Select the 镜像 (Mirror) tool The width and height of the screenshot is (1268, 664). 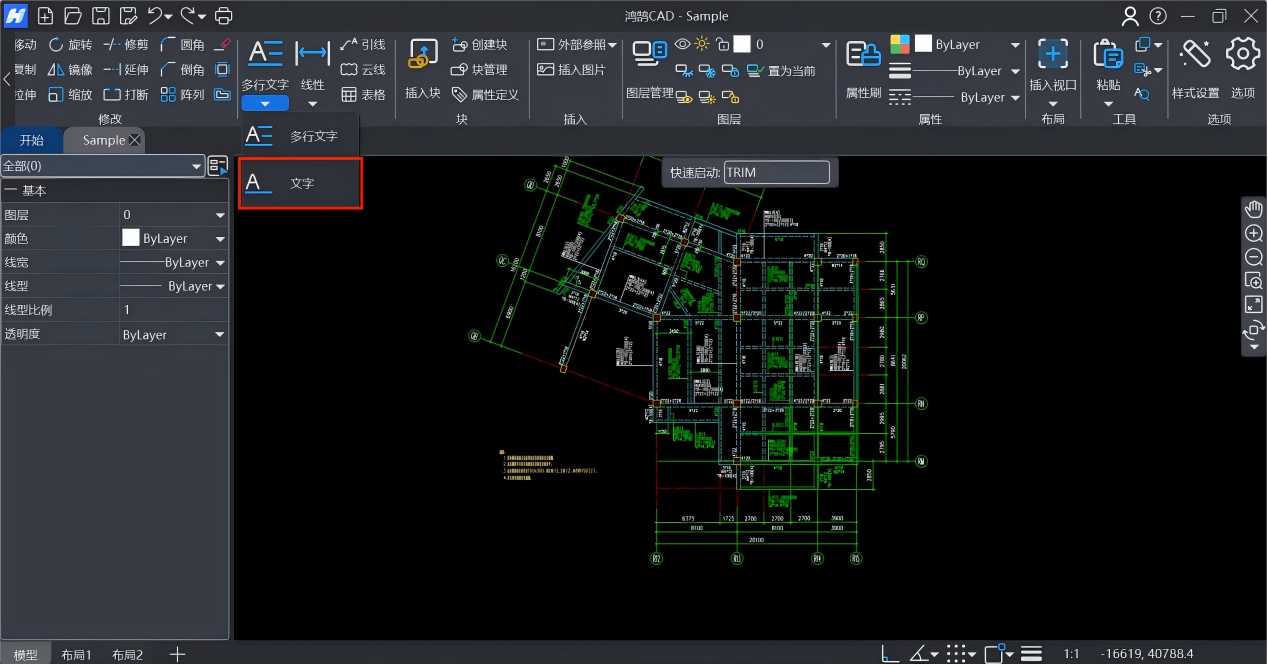pyautogui.click(x=55, y=70)
